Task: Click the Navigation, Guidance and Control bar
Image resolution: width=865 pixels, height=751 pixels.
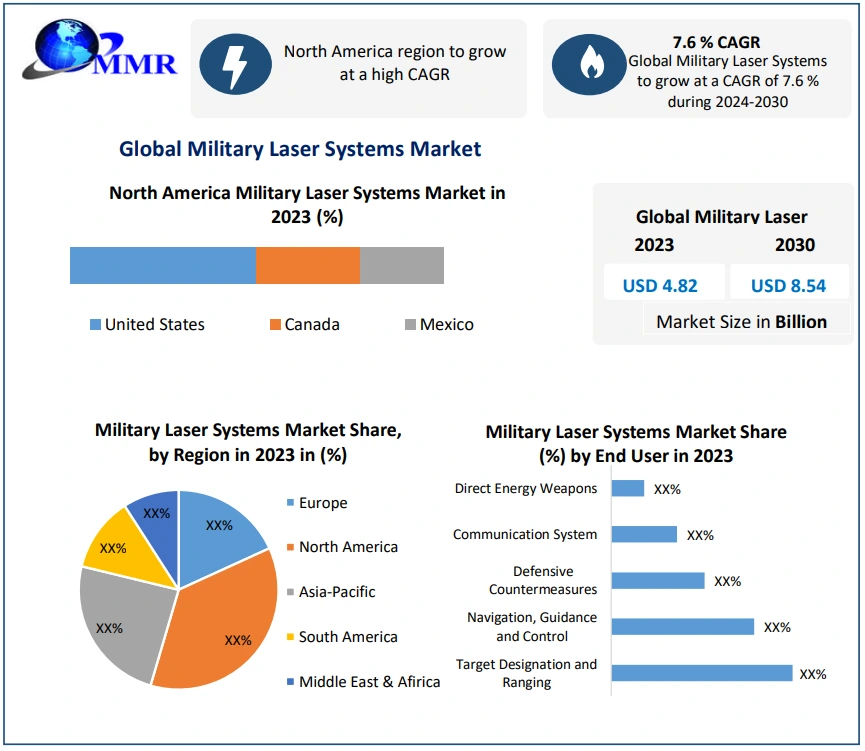Action: [682, 626]
